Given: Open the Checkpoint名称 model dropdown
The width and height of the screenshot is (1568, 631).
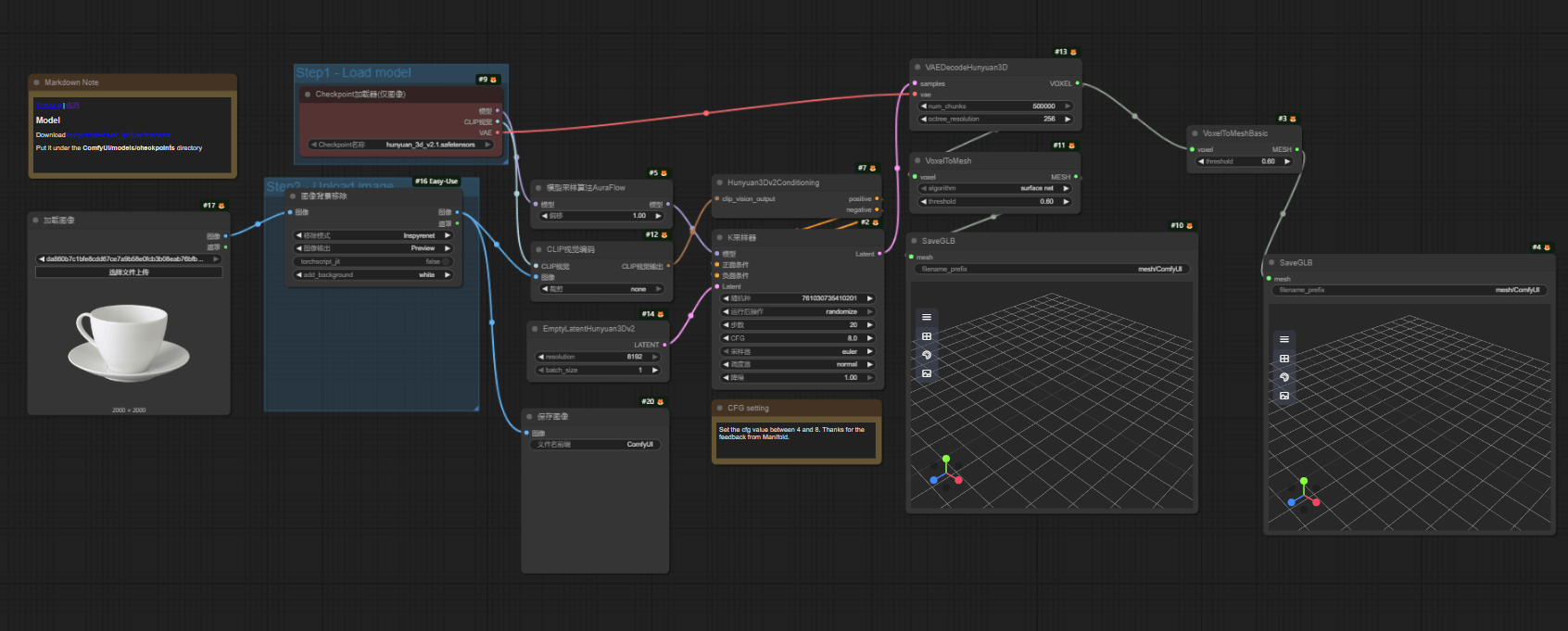Looking at the screenshot, I should click(x=401, y=145).
